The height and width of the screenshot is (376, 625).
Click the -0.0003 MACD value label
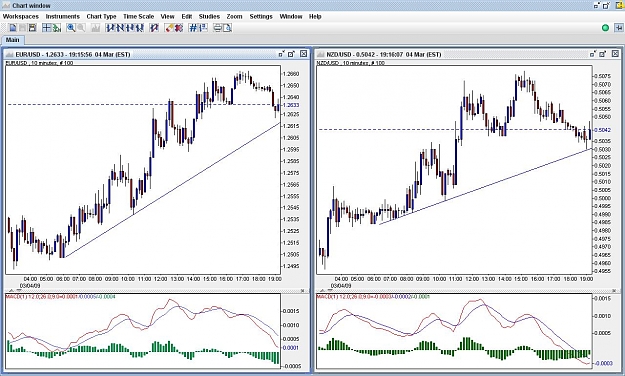tap(604, 363)
